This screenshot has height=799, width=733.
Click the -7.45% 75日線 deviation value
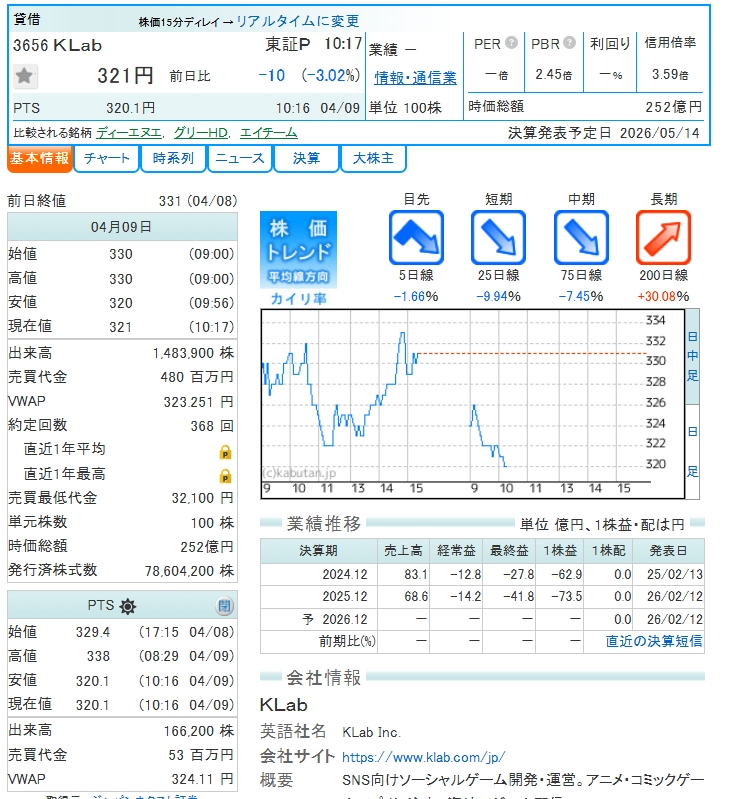point(581,296)
